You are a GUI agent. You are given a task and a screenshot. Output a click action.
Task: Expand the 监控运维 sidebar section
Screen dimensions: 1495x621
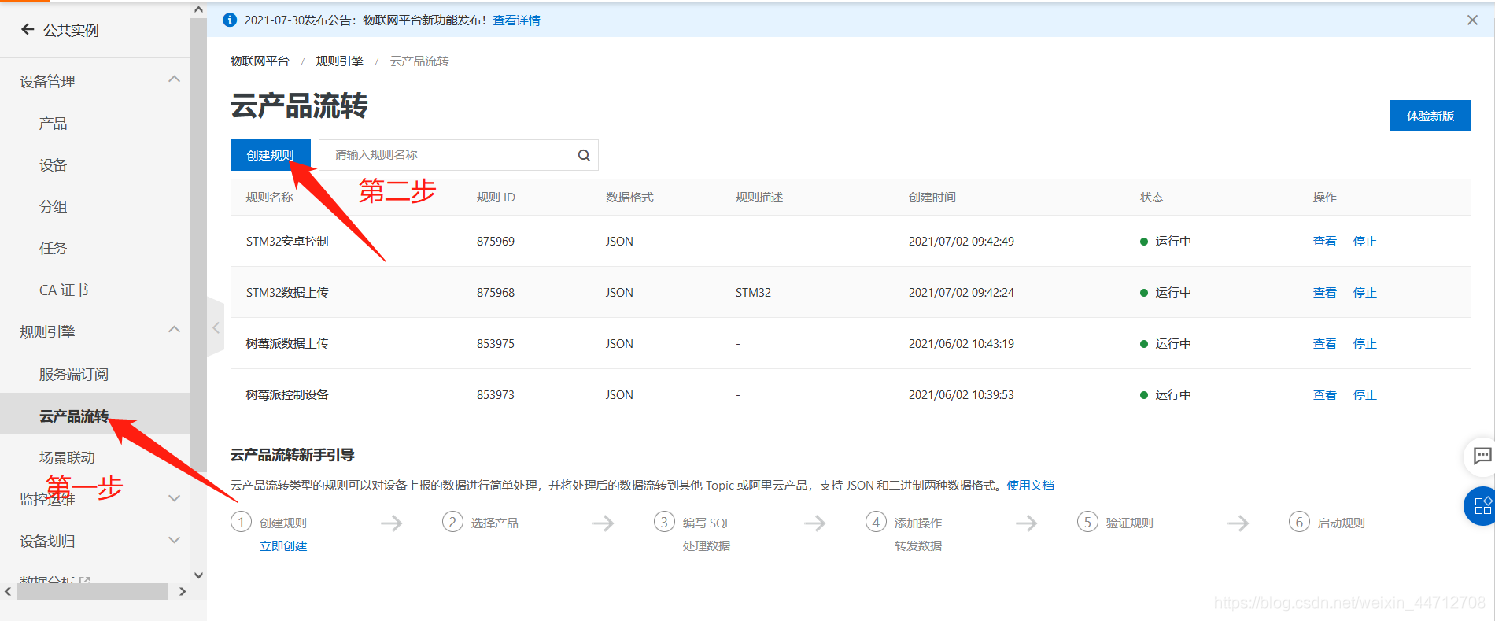coord(174,497)
